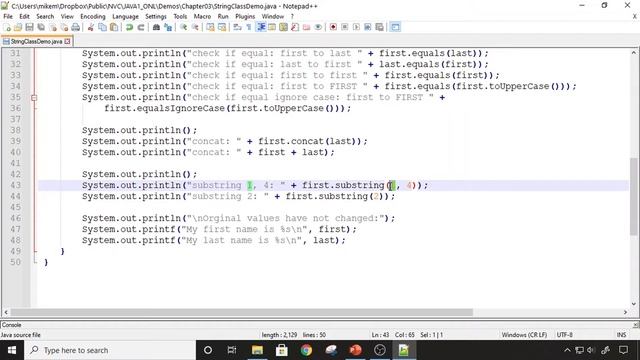Image resolution: width=640 pixels, height=360 pixels.
Task: Click the horizontal scrollbar thumb
Action: 241,312
